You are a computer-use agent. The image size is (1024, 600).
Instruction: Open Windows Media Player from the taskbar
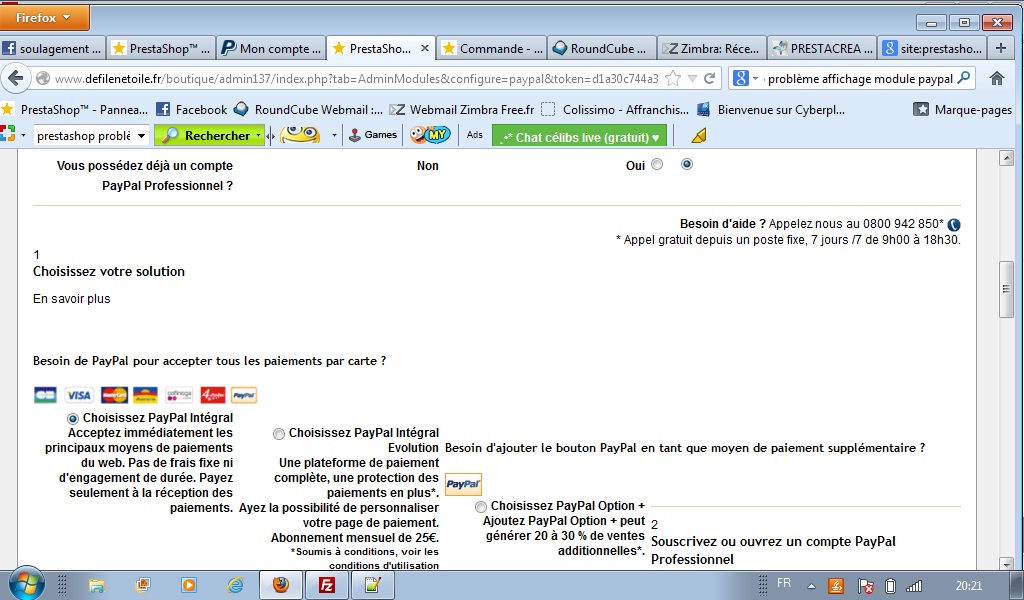point(188,585)
